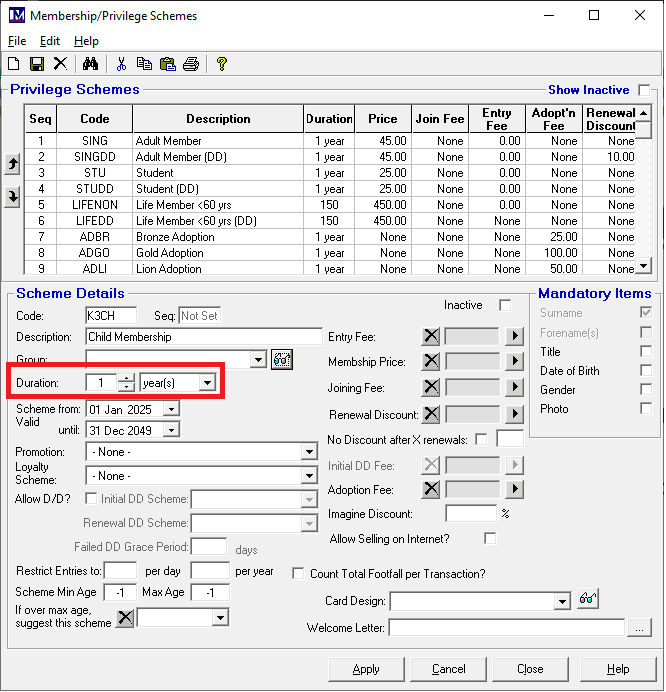Click the Description text field
This screenshot has height=692, width=666.
(x=203, y=337)
